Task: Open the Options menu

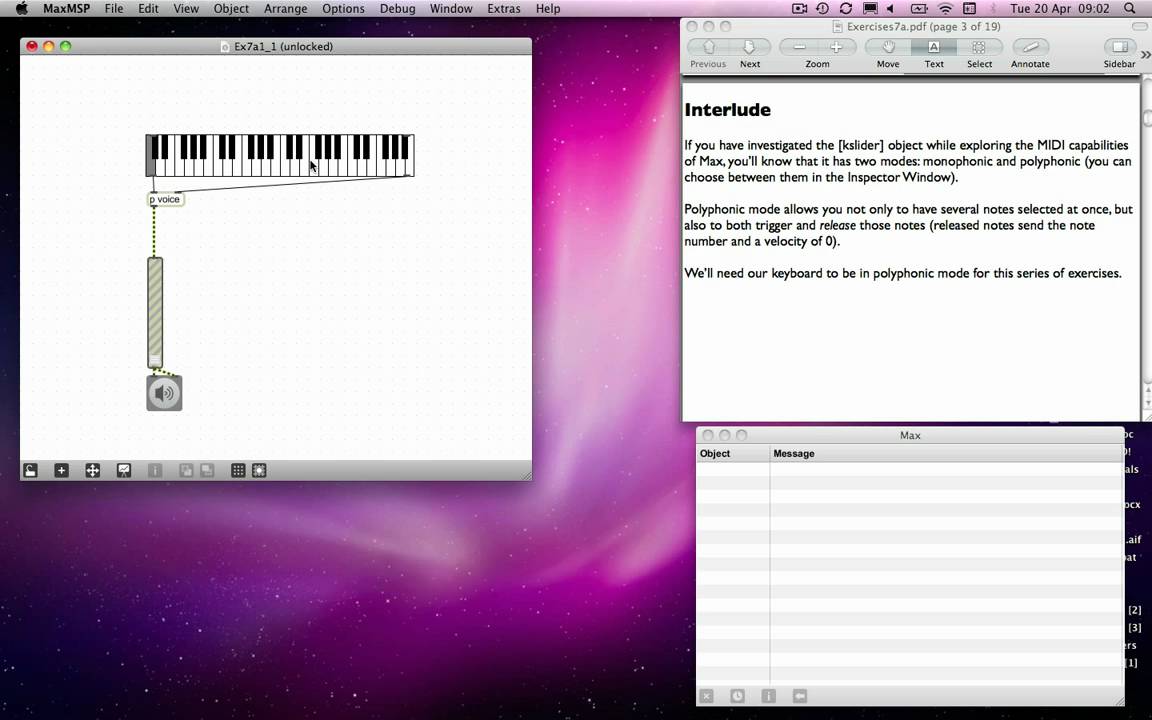Action: pos(343,9)
